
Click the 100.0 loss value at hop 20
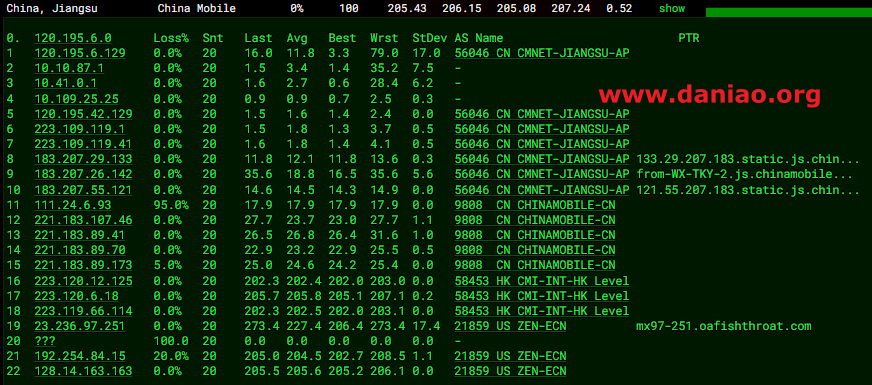coord(171,340)
